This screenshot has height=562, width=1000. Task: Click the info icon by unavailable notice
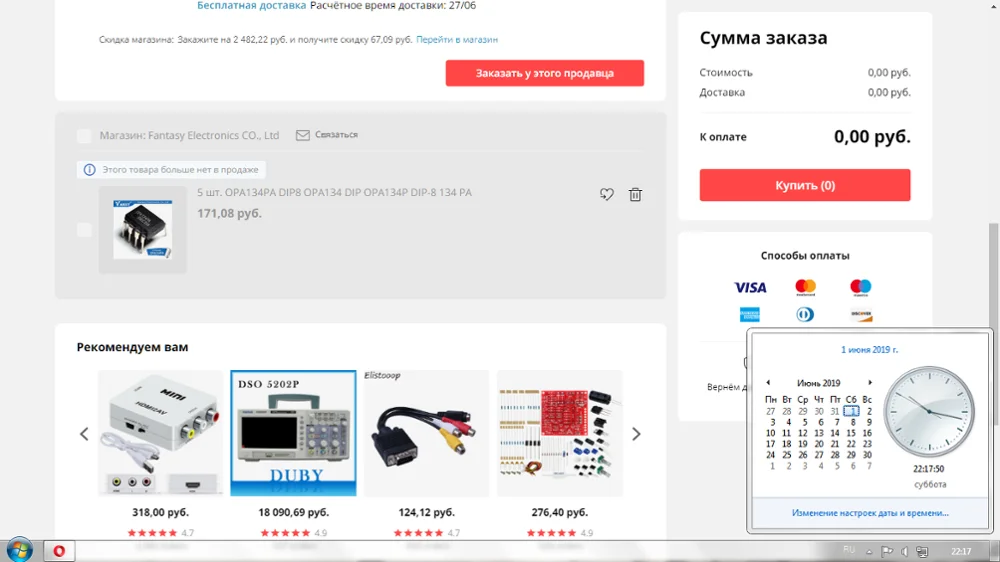pos(89,170)
